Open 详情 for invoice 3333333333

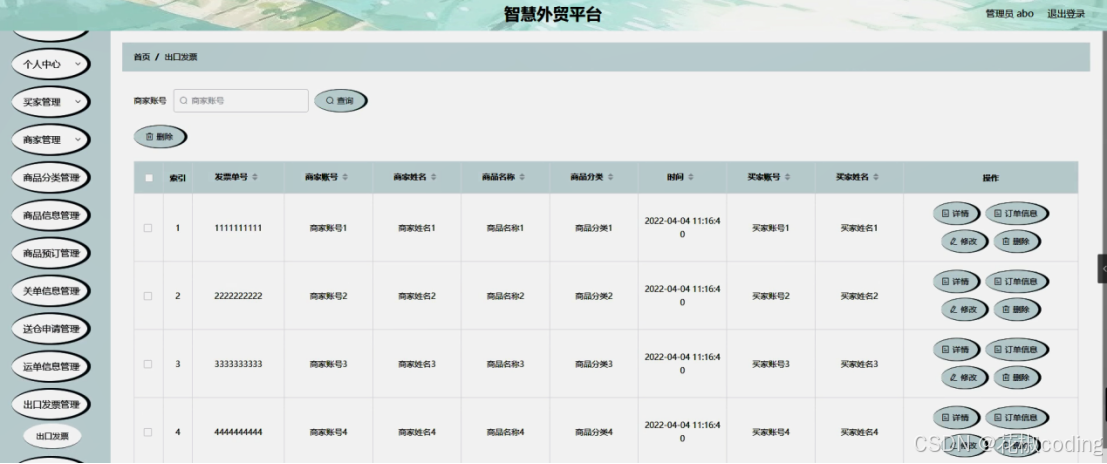click(x=956, y=350)
